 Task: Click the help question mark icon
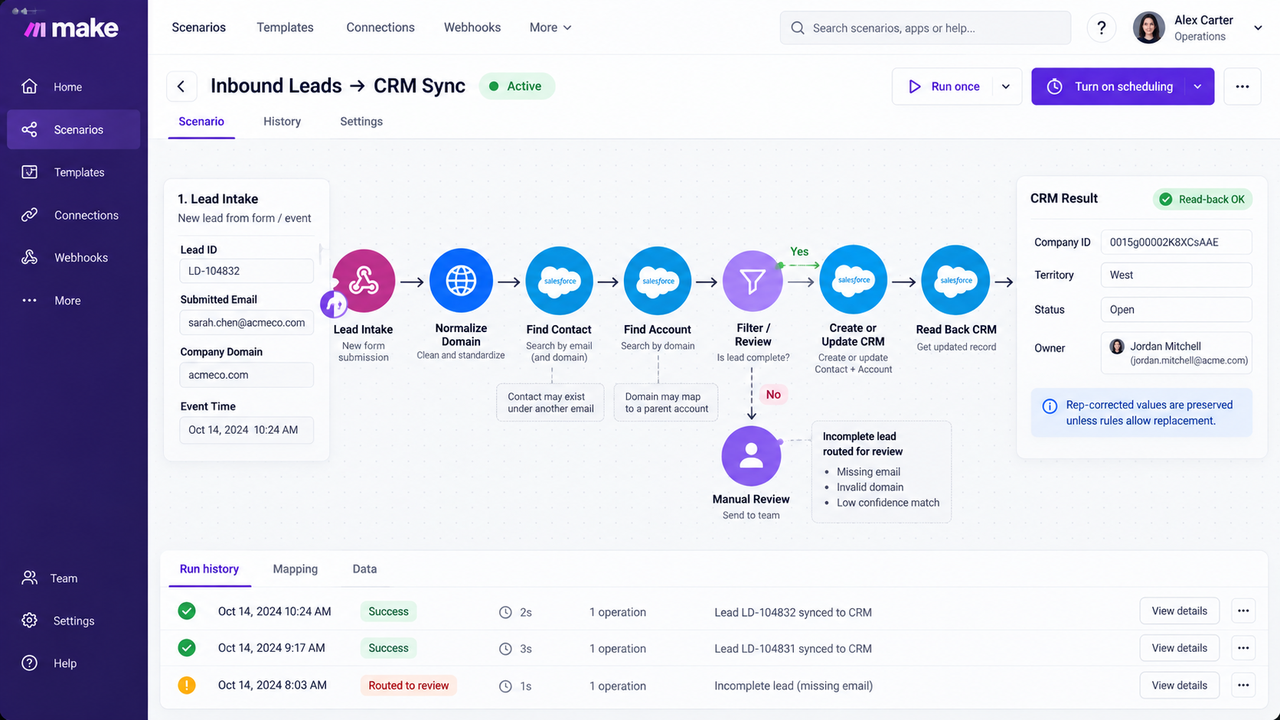tap(1101, 28)
